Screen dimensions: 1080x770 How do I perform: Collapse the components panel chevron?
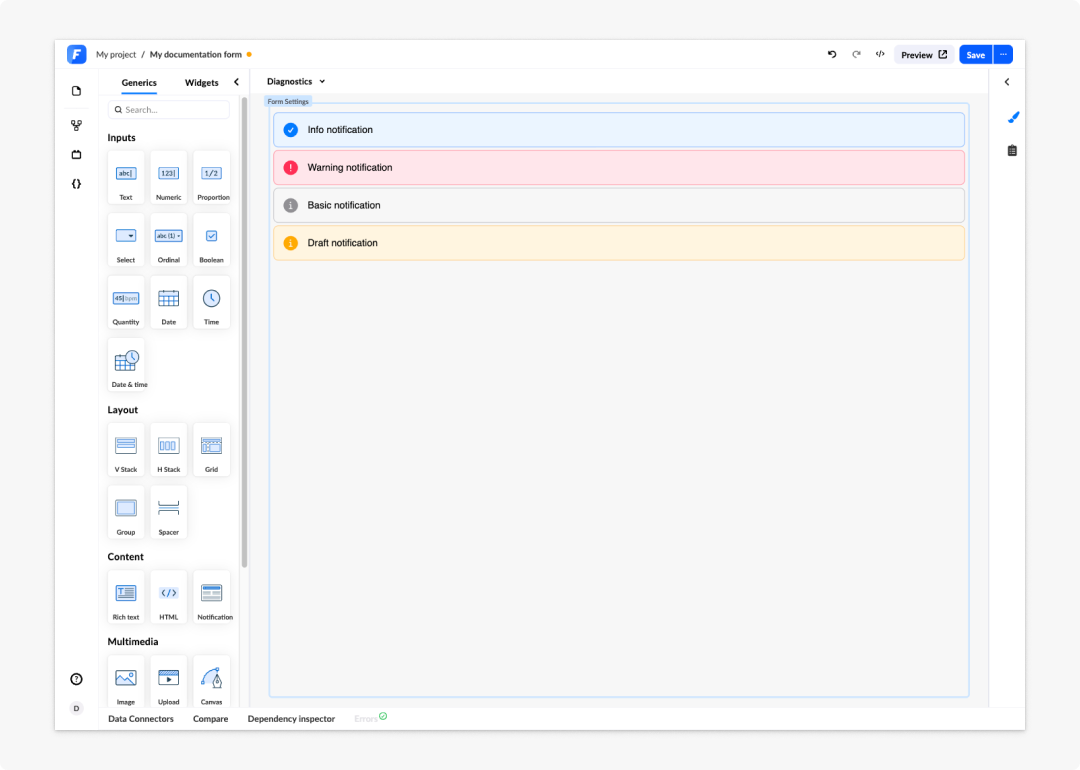236,82
